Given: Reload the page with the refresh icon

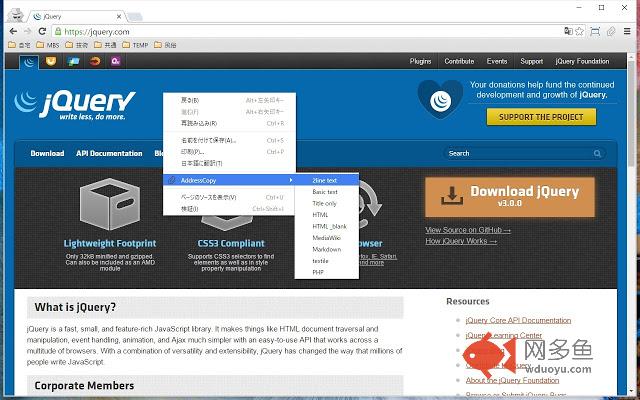Looking at the screenshot, I should pyautogui.click(x=42, y=31).
